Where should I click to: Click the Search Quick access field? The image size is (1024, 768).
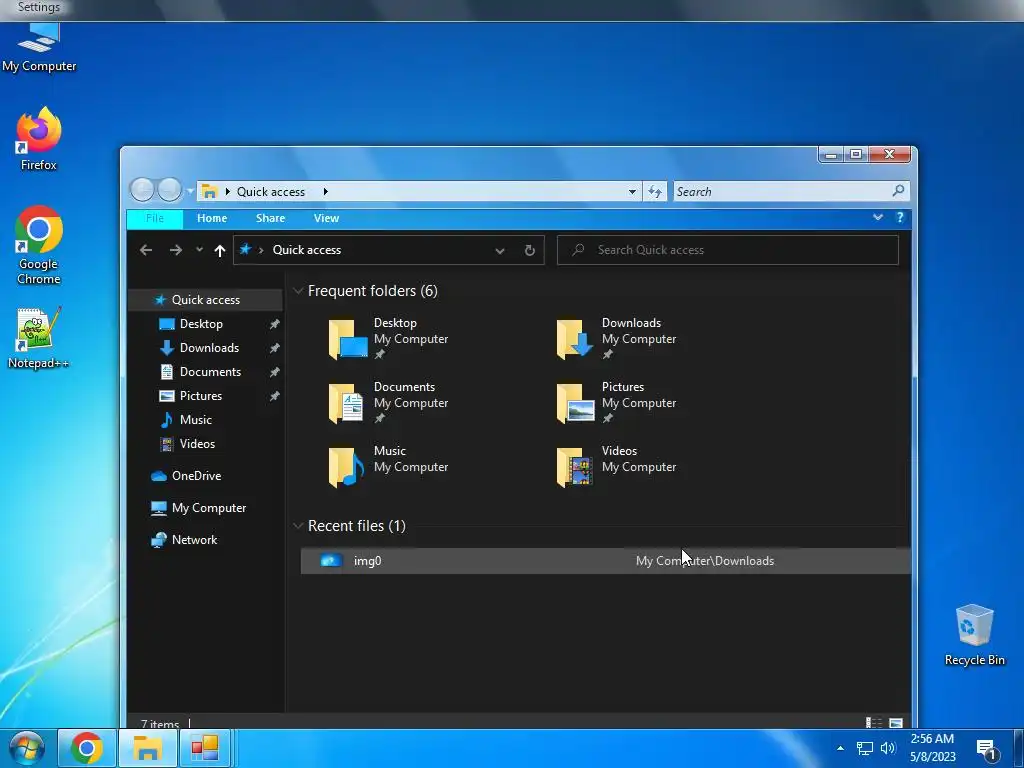[x=728, y=250]
